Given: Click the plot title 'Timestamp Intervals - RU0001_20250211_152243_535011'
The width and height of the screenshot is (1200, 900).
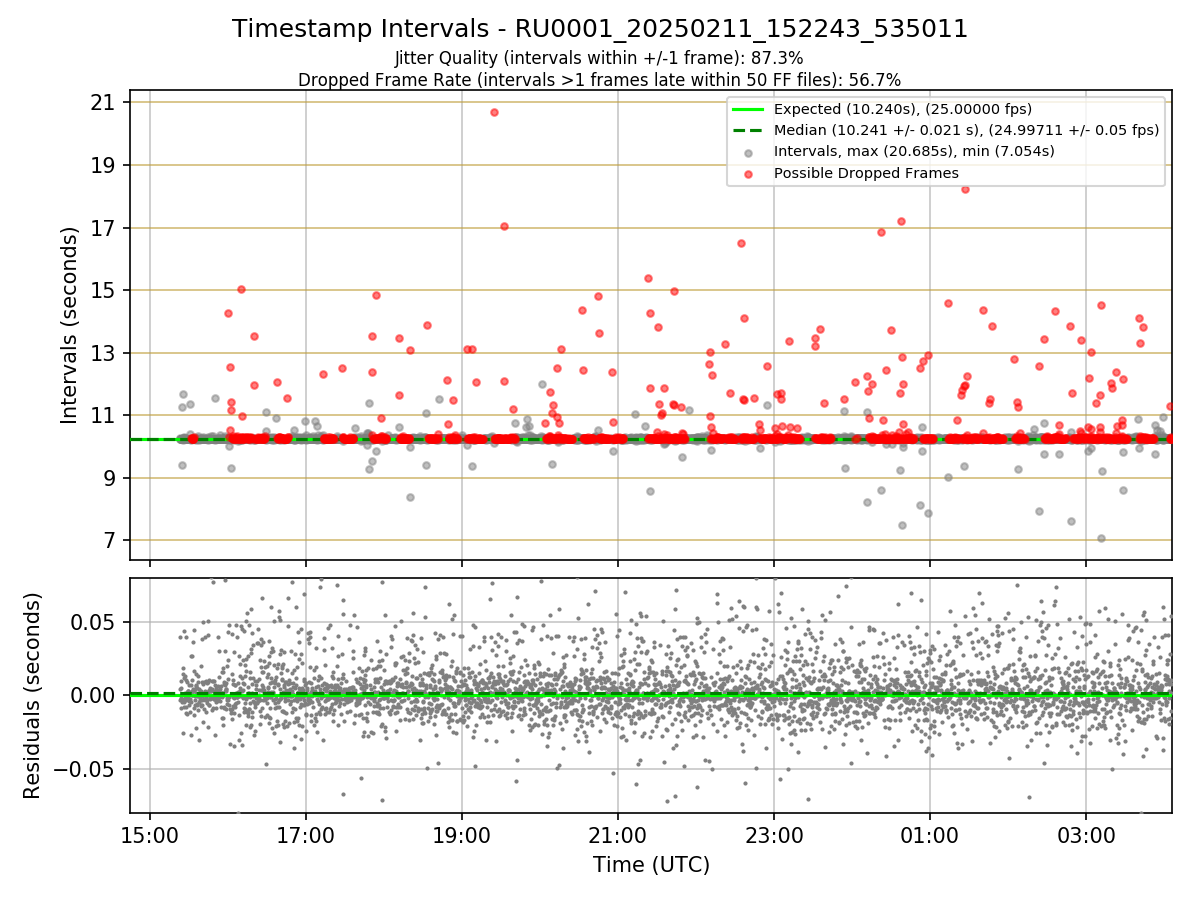Looking at the screenshot, I should click(600, 29).
